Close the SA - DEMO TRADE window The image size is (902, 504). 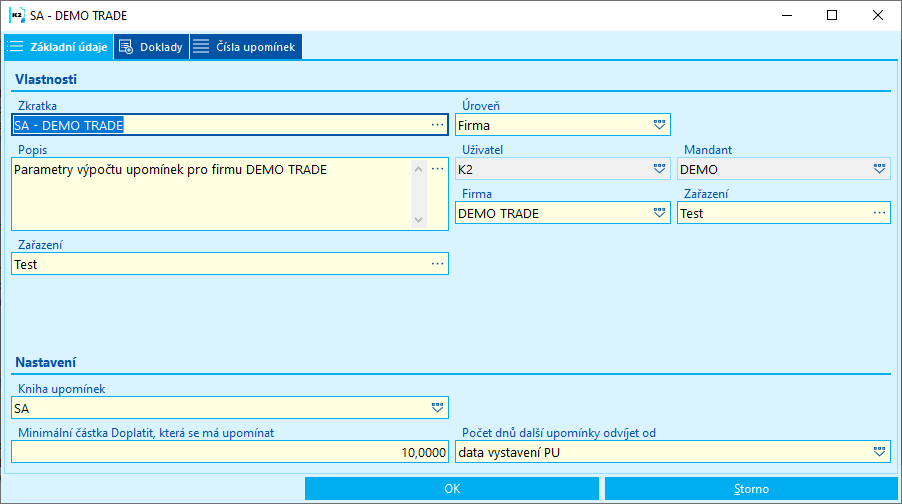coord(877,16)
